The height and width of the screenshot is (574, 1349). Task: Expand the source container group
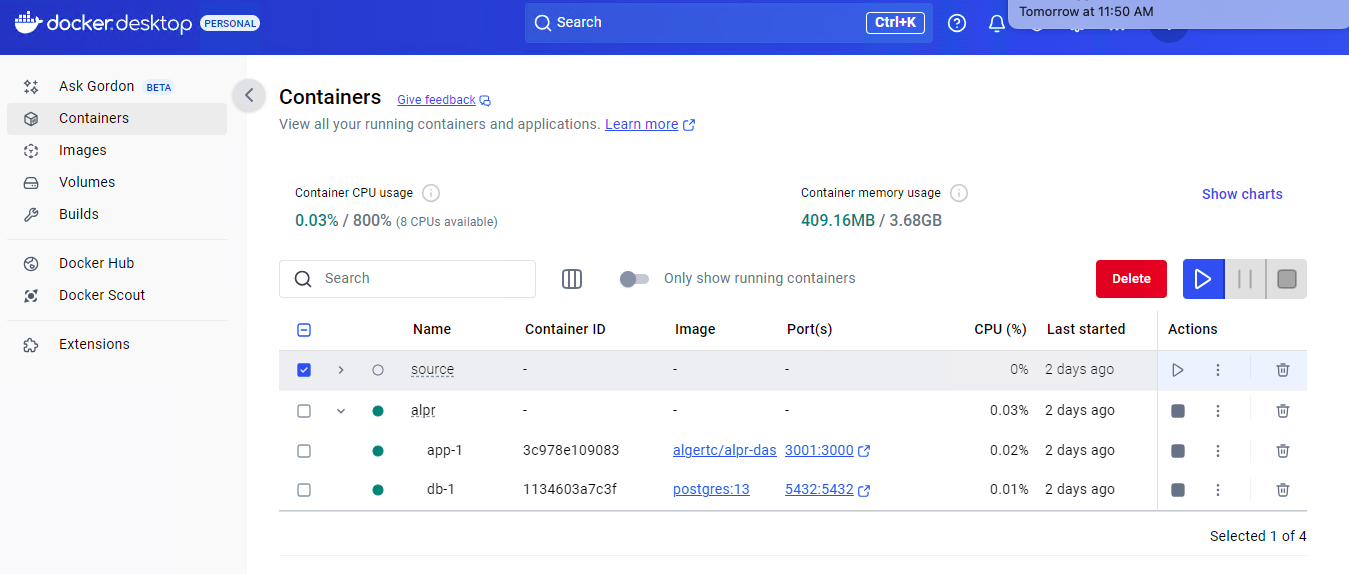pyautogui.click(x=341, y=370)
